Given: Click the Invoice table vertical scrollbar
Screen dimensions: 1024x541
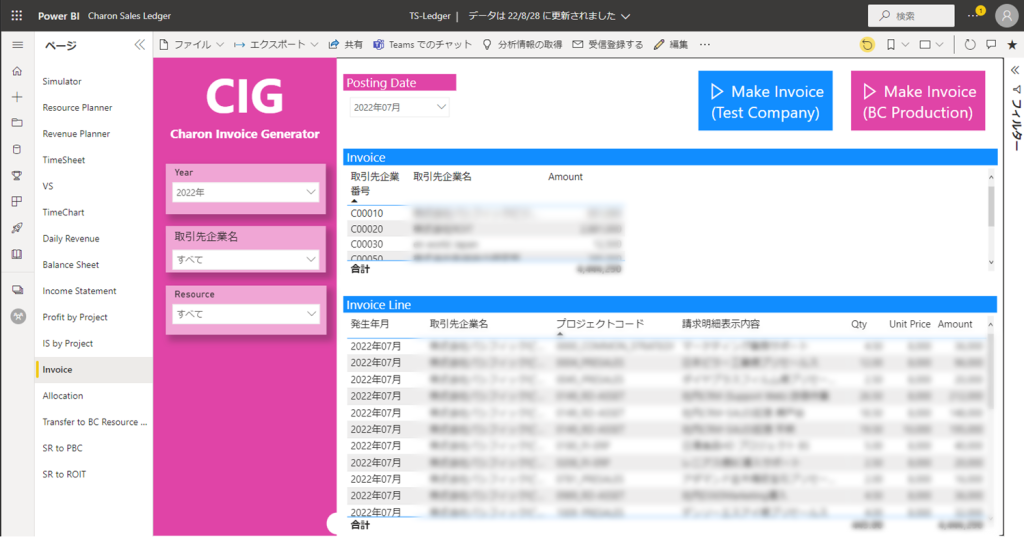Looking at the screenshot, I should (991, 206).
